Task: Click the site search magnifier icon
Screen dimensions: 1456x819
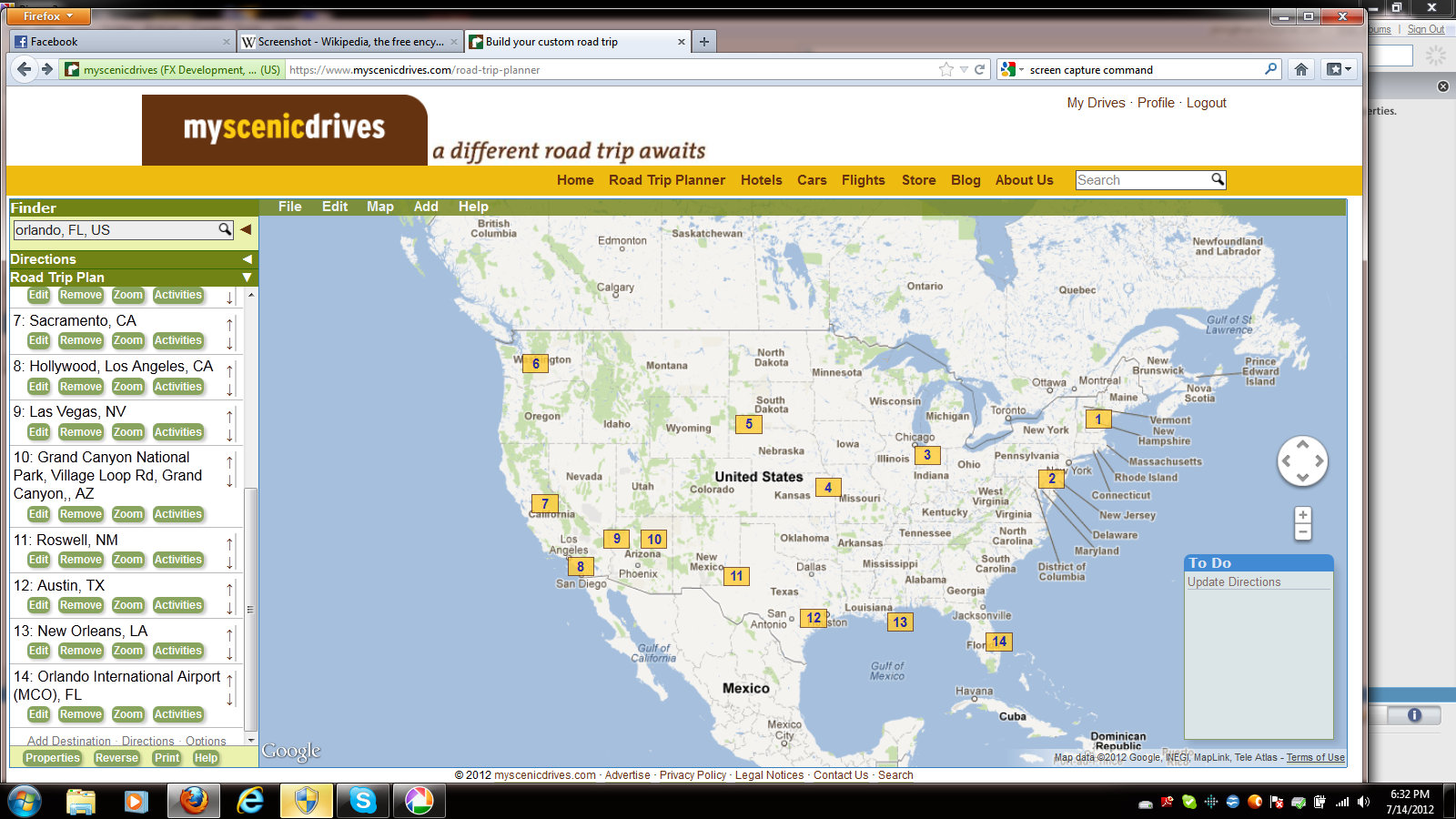Action: [x=1217, y=179]
